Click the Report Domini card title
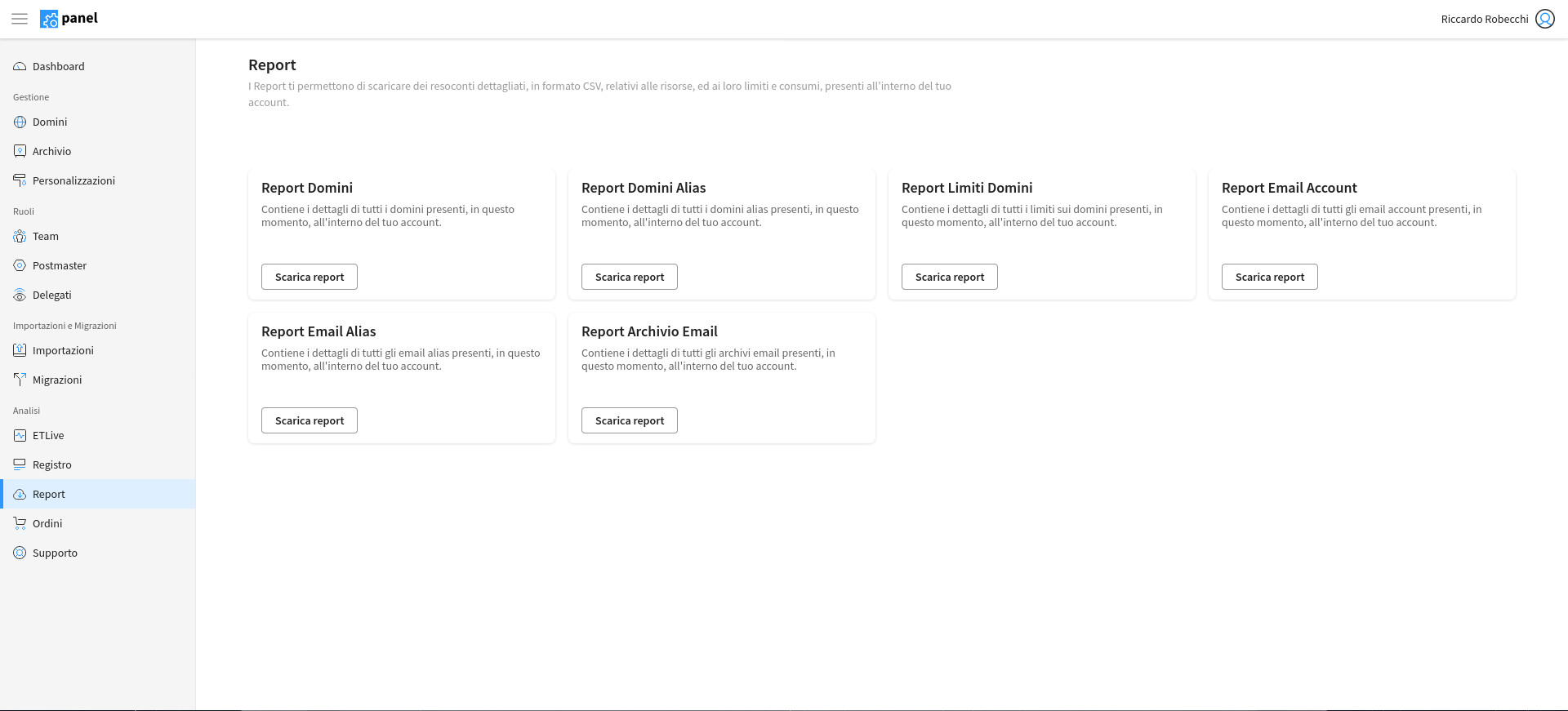The height and width of the screenshot is (711, 1568). pos(307,188)
